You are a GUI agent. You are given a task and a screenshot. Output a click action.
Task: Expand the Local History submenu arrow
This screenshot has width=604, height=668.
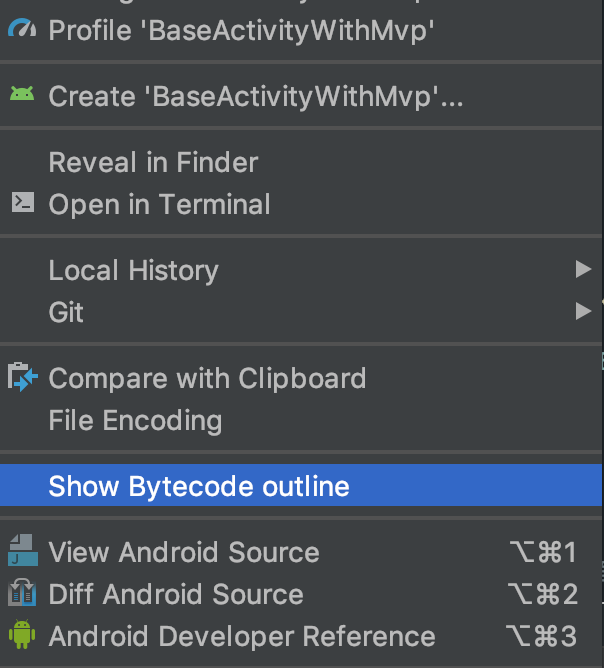tap(583, 269)
